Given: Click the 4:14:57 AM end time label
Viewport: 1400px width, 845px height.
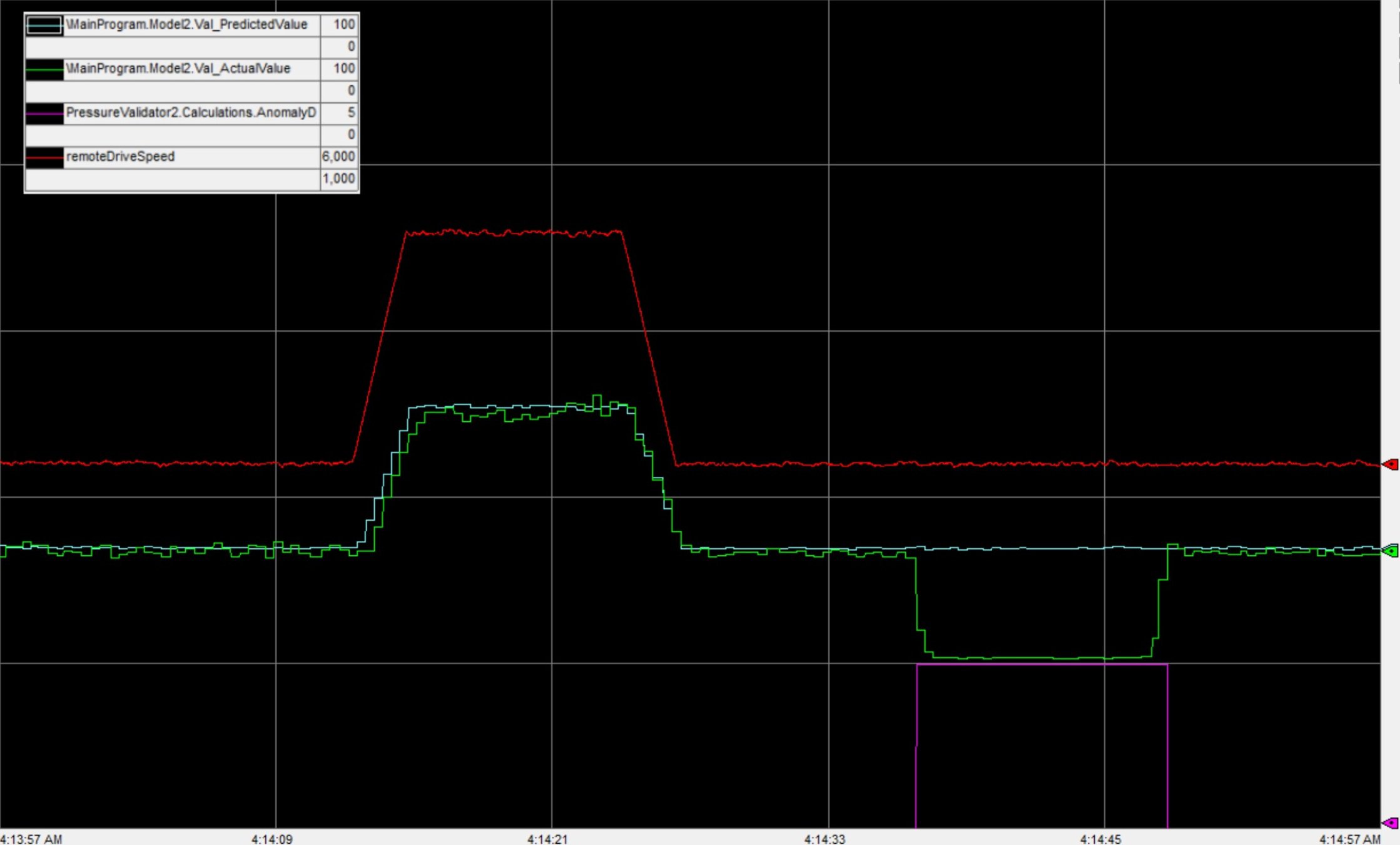Looking at the screenshot, I should click(1350, 839).
